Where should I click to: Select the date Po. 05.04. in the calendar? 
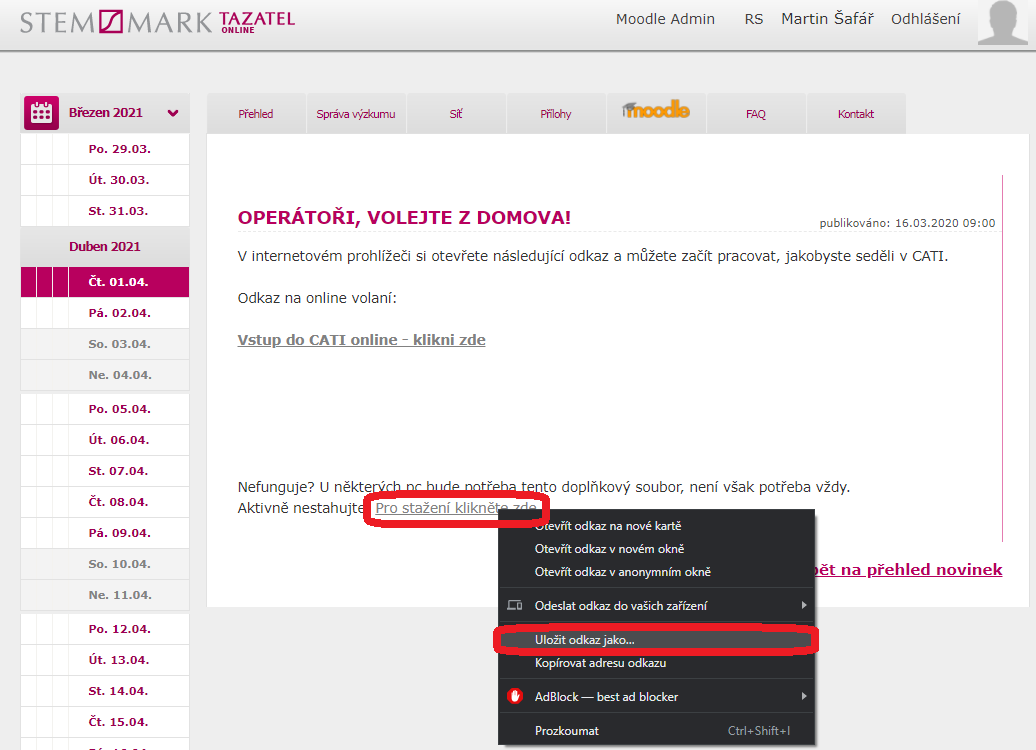coord(119,409)
